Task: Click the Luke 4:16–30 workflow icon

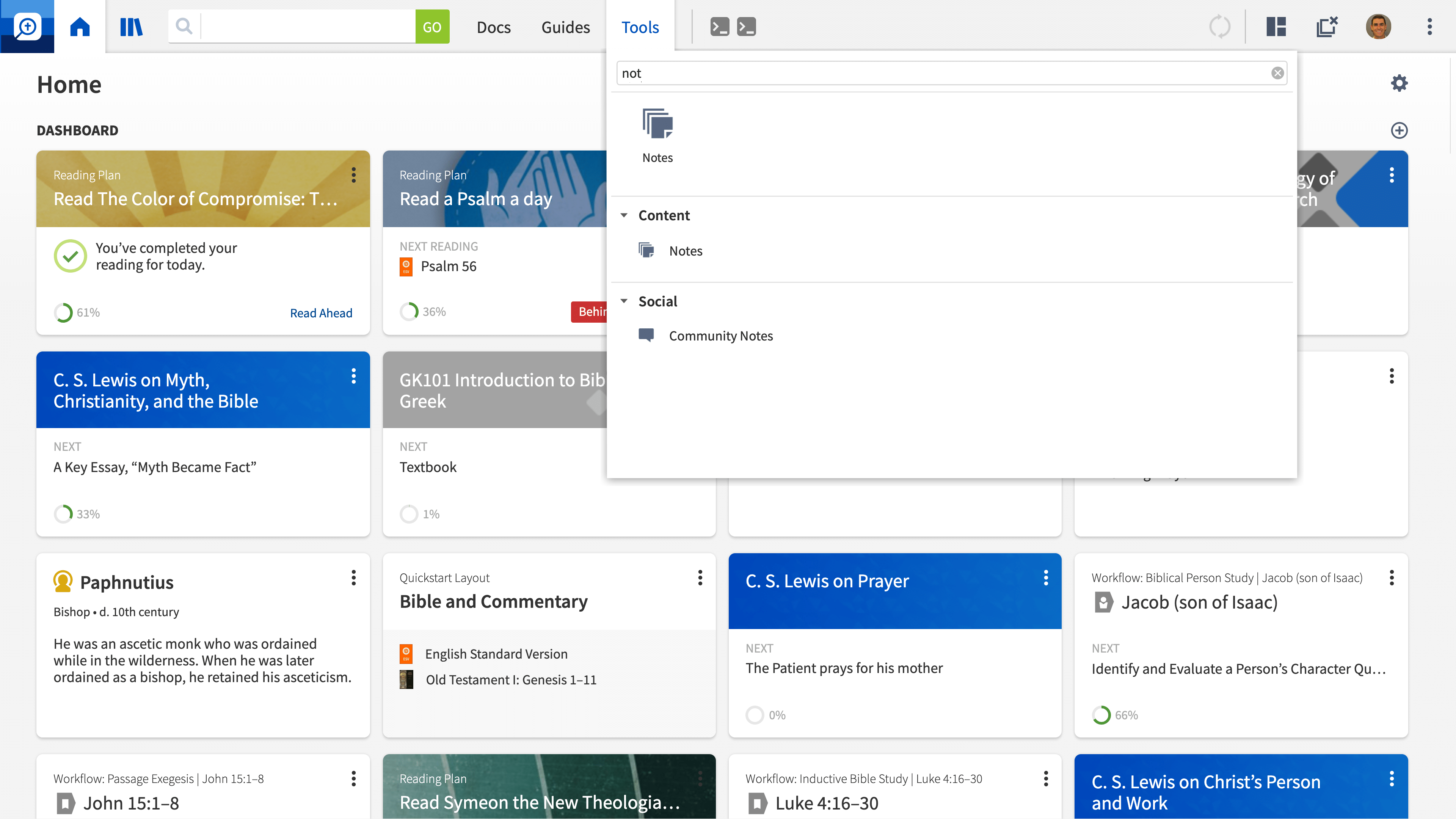Action: tap(758, 803)
